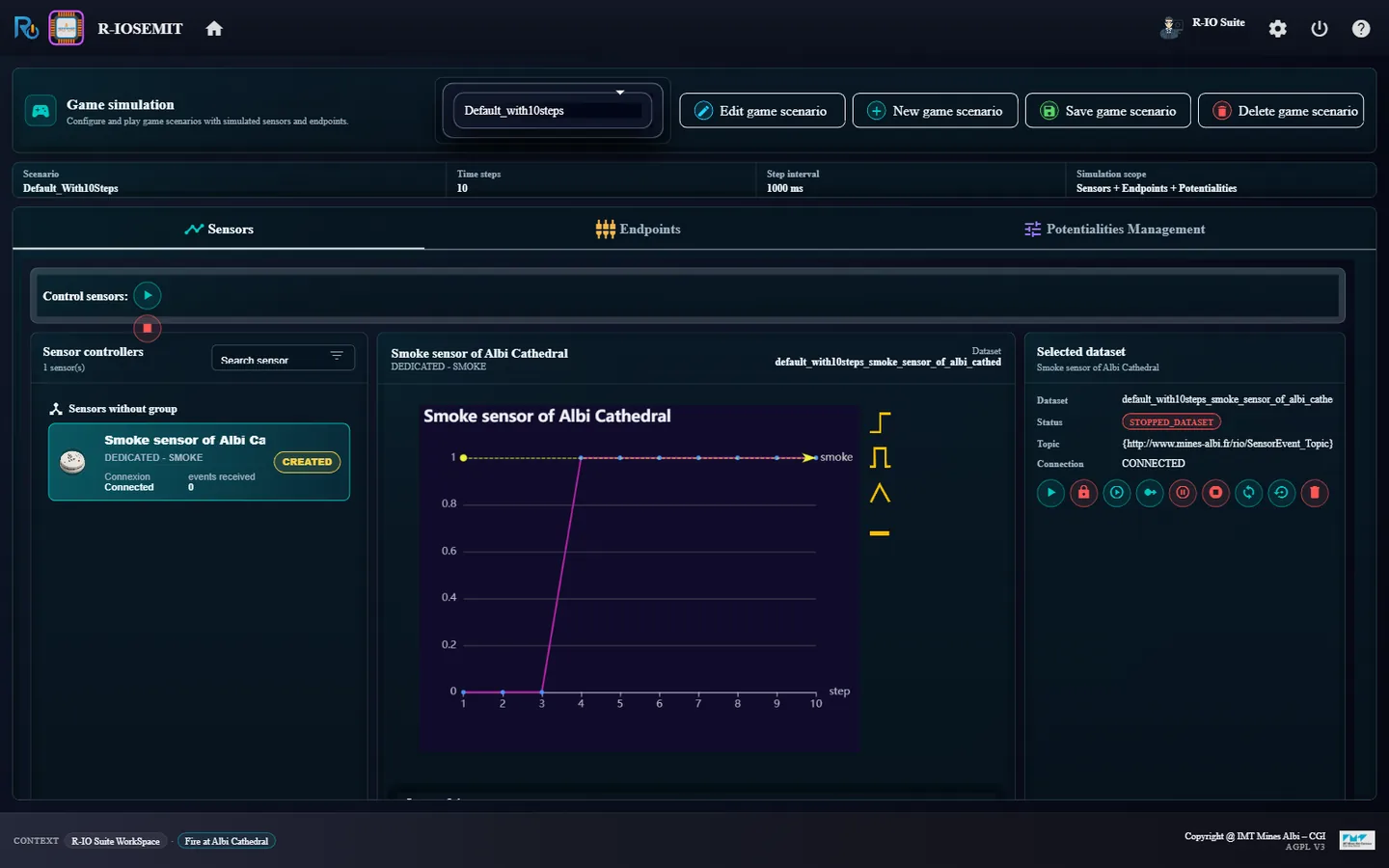Open settings gear icon
The height and width of the screenshot is (868, 1389).
(x=1278, y=29)
